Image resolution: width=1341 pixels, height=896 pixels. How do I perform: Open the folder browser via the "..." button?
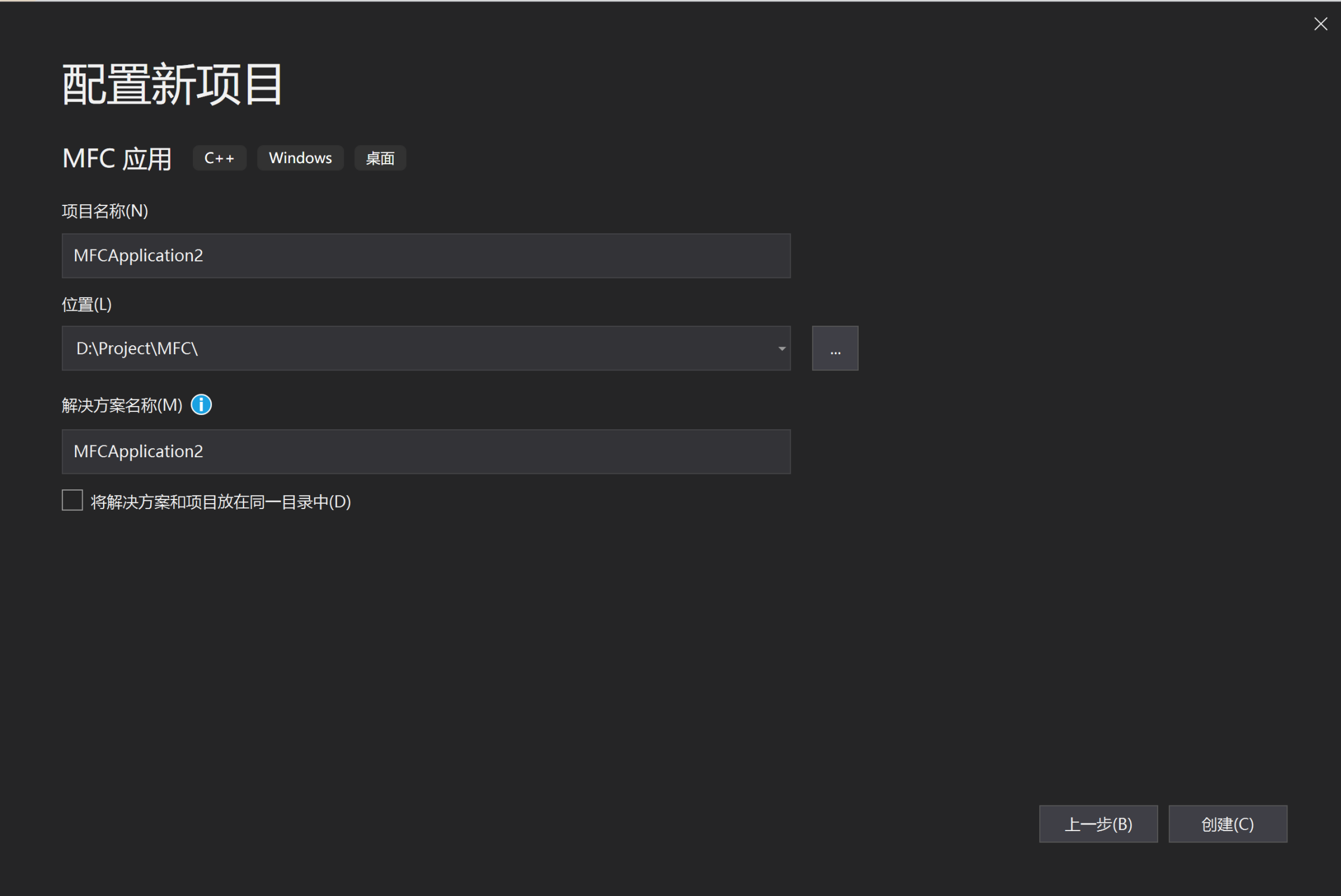[834, 348]
